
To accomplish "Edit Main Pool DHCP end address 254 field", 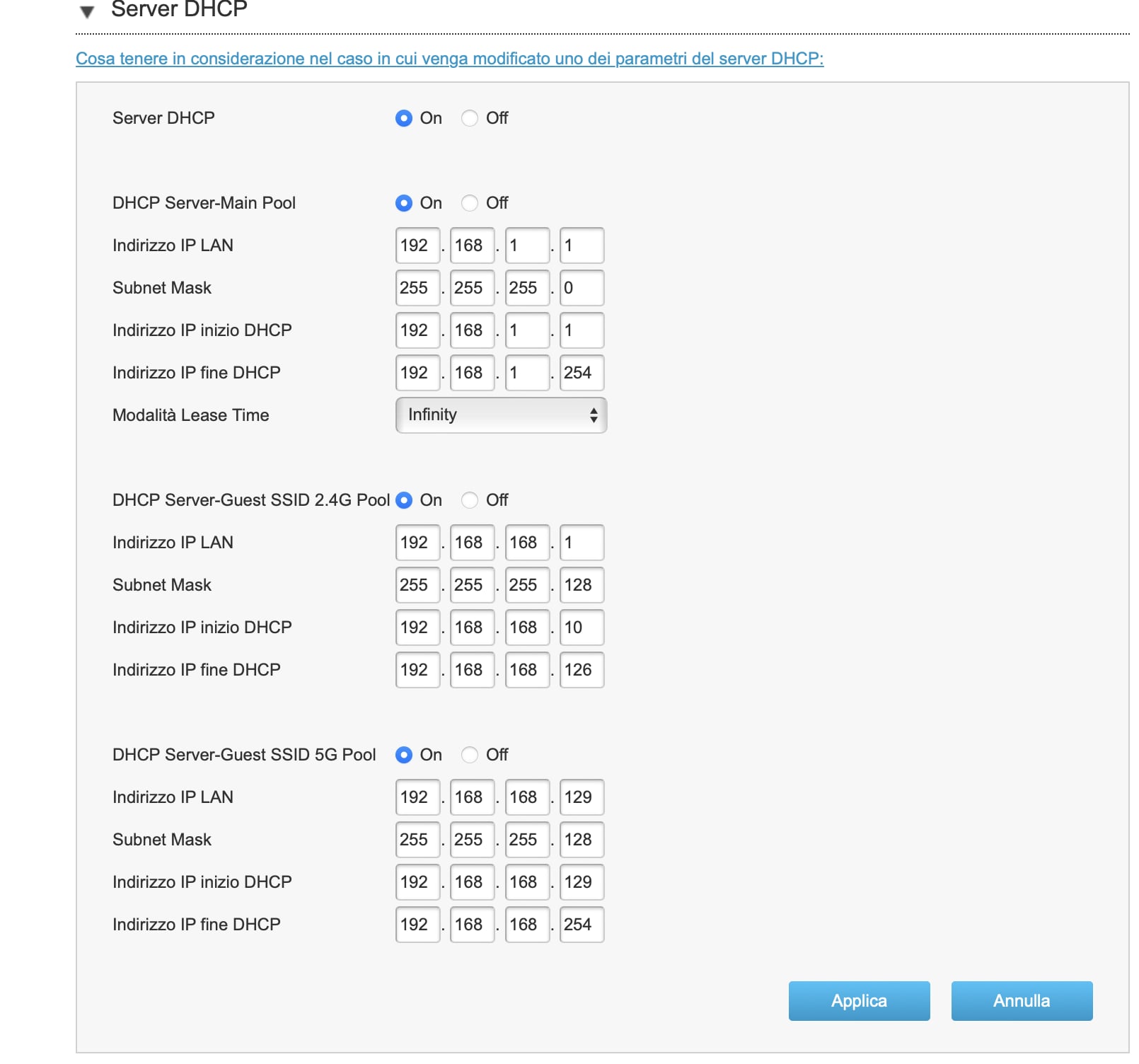I will point(582,373).
